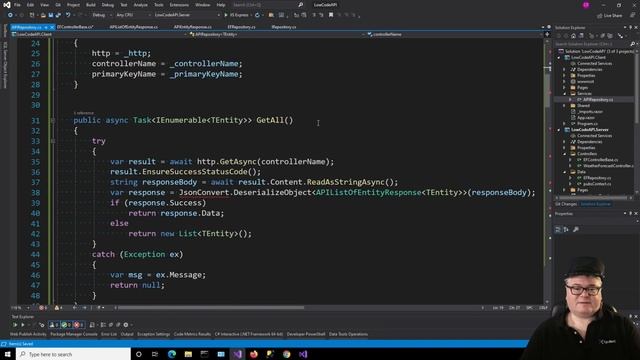Viewport: 640px width, 360px height.
Task: Open Firefox from taskbar
Action: 253,354
